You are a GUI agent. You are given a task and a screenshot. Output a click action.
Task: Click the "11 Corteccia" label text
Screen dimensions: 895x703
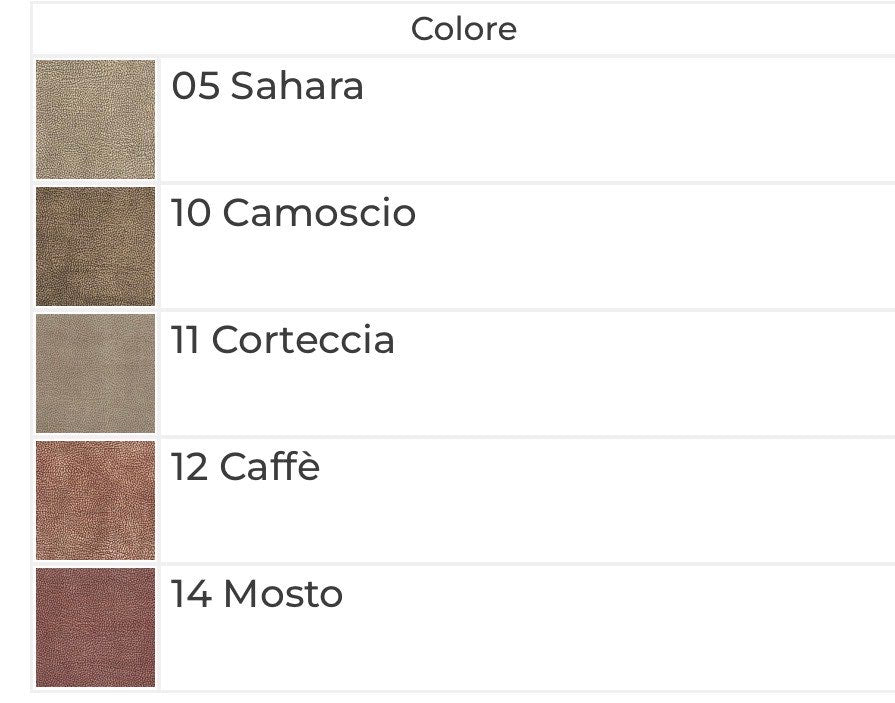coord(283,340)
